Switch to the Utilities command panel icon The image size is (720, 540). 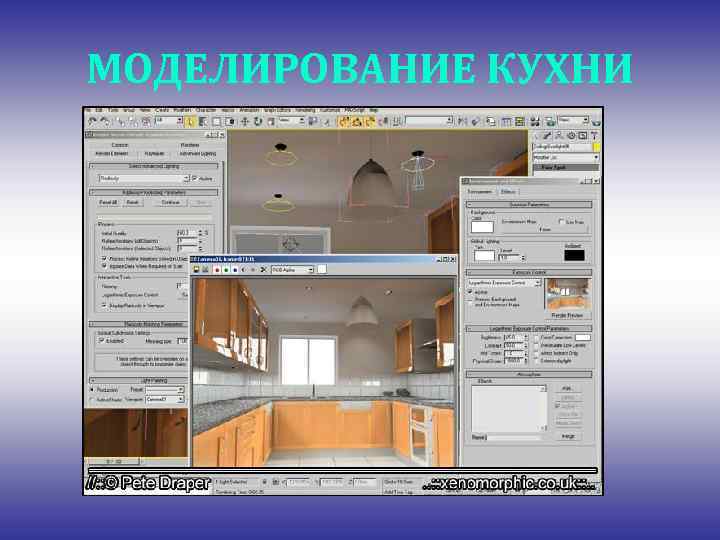(x=594, y=135)
